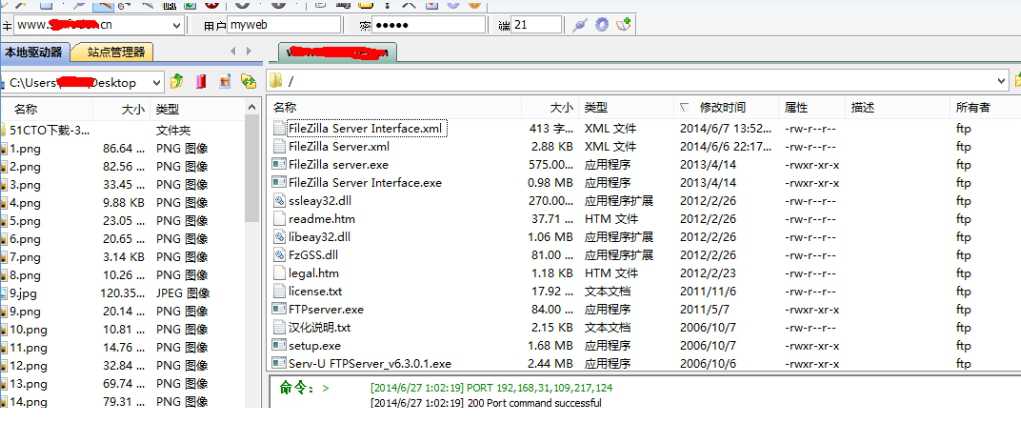Open the host address dropdown

(176, 25)
